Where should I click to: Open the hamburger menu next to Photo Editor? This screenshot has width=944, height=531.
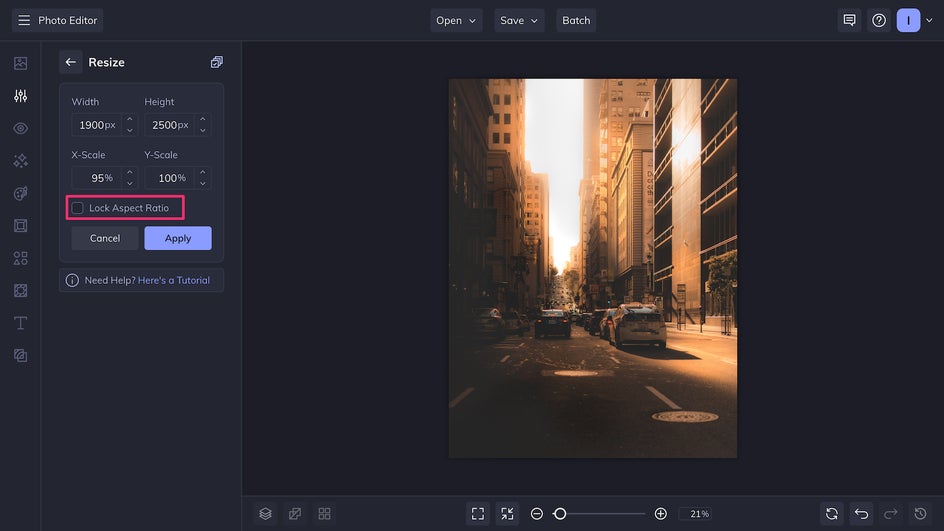pyautogui.click(x=24, y=20)
